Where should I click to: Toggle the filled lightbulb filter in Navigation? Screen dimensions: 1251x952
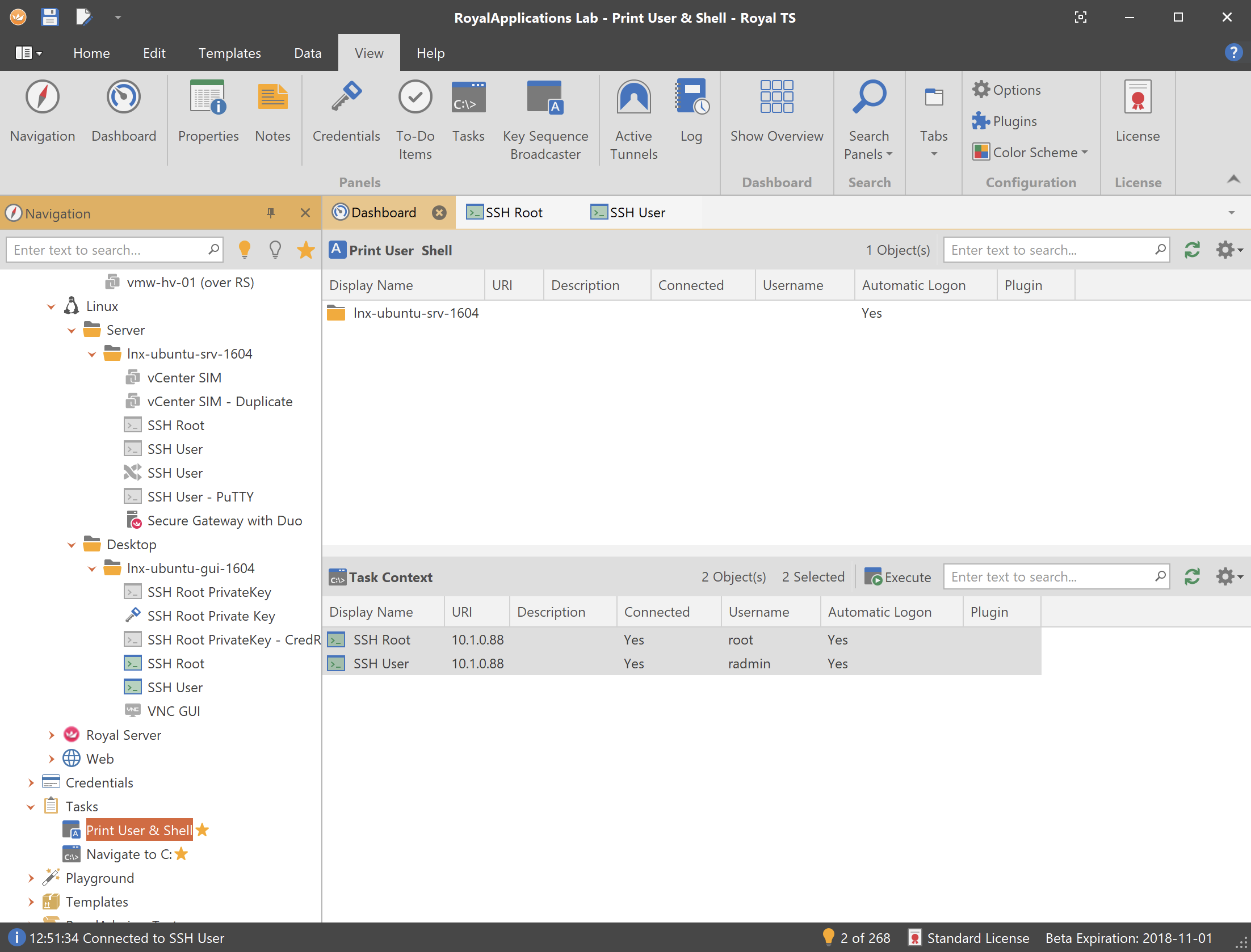coord(245,250)
